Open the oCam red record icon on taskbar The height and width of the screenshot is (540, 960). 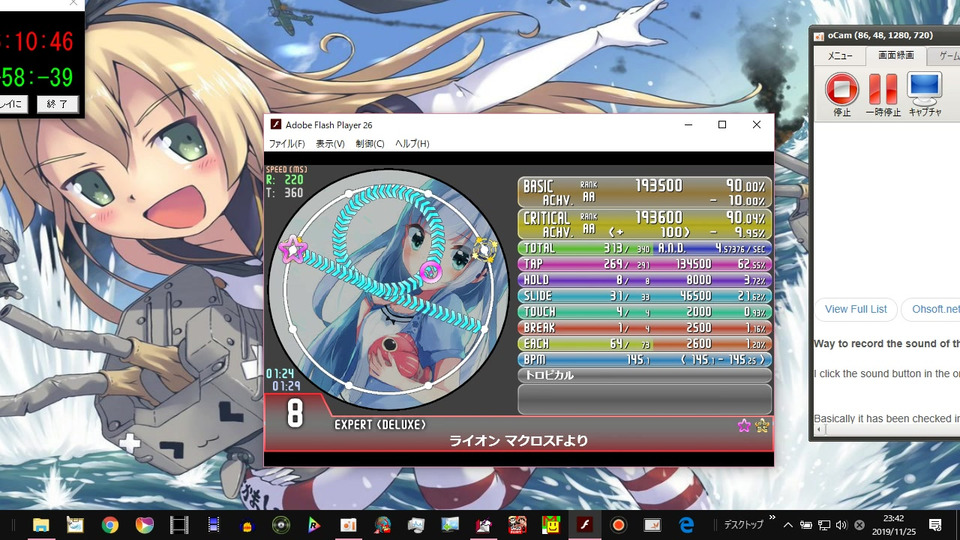(618, 525)
